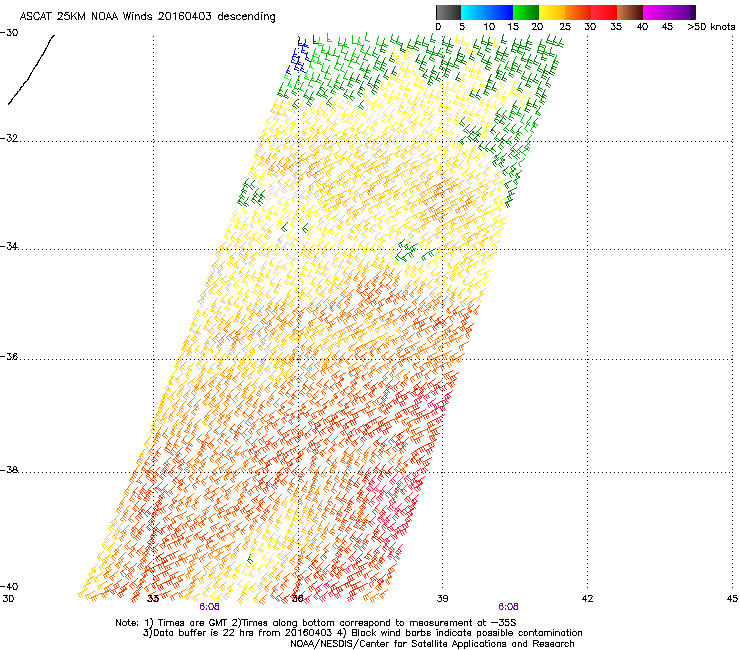Image resolution: width=740 pixels, height=650 pixels.
Task: Click the '-36' latitude axis label
Action: (x=9, y=356)
